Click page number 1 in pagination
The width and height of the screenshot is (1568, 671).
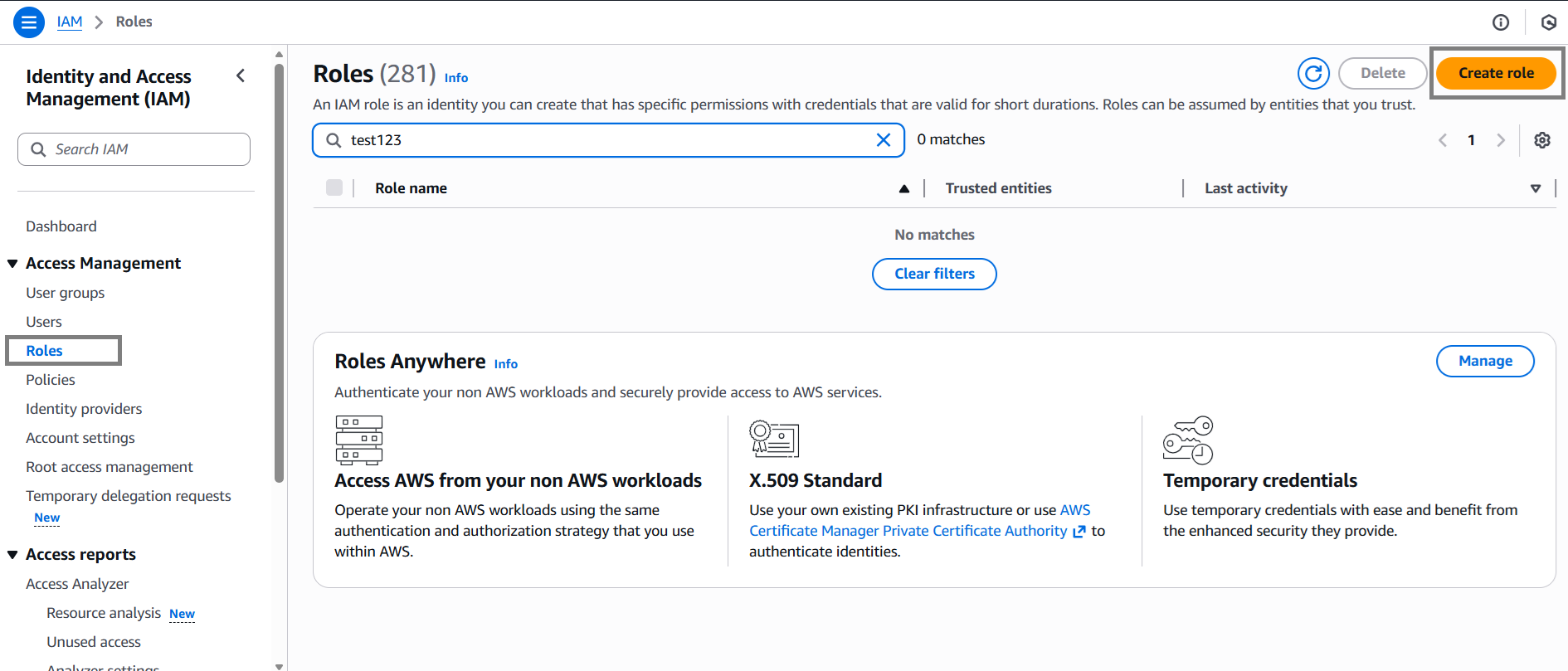pos(1471,140)
